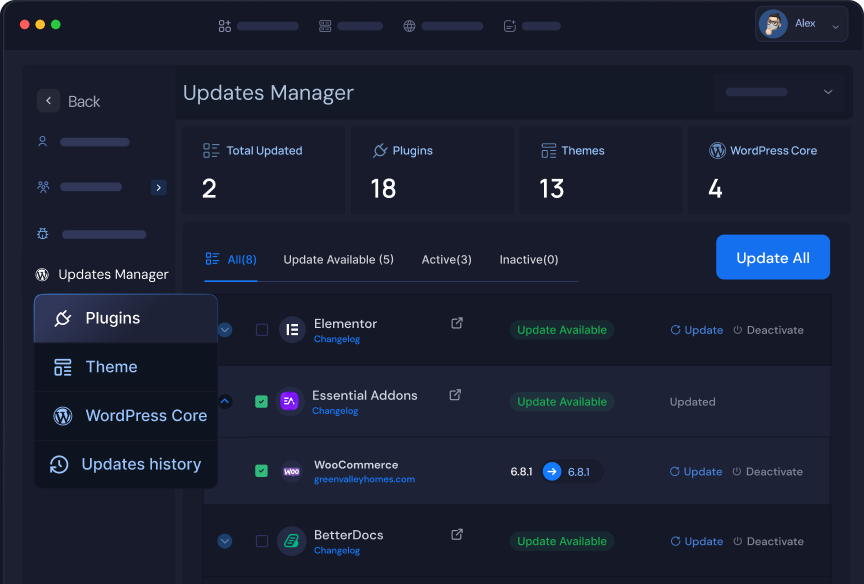Click the globe icon in top bar
Screen dimensions: 864x584
click(x=410, y=26)
